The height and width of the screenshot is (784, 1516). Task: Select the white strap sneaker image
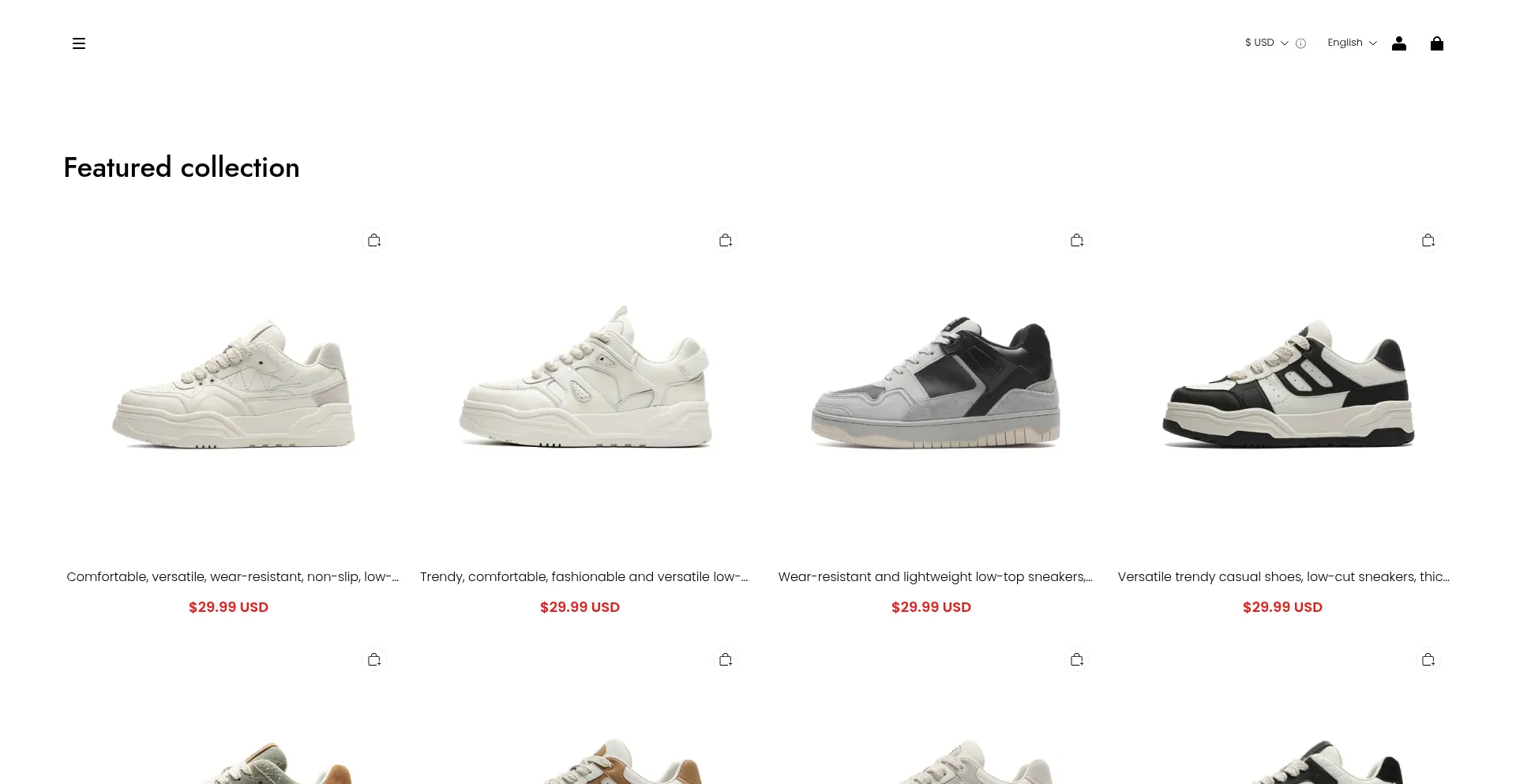585,377
